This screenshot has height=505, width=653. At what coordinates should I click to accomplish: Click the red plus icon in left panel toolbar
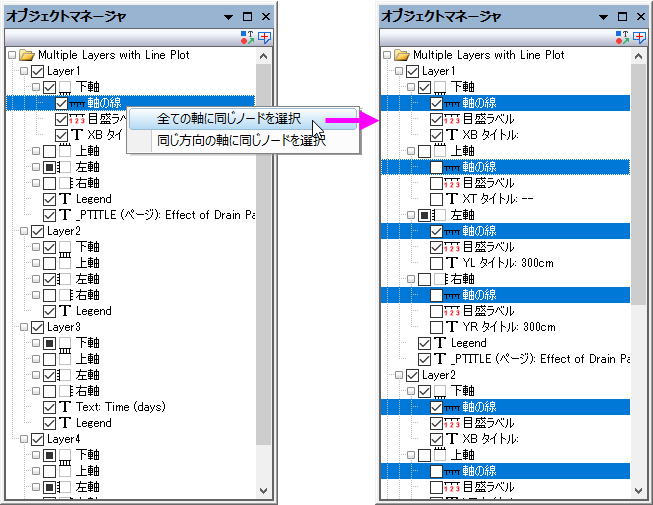pyautogui.click(x=264, y=37)
